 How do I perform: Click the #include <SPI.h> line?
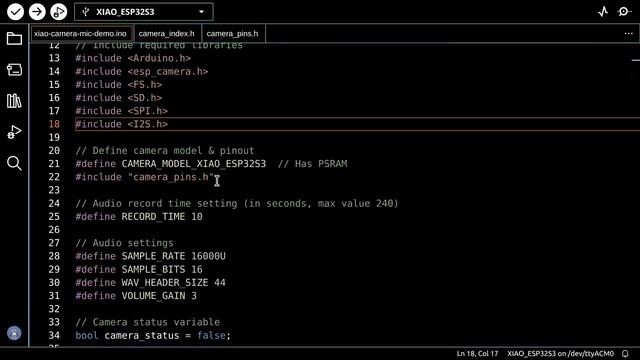pos(122,111)
